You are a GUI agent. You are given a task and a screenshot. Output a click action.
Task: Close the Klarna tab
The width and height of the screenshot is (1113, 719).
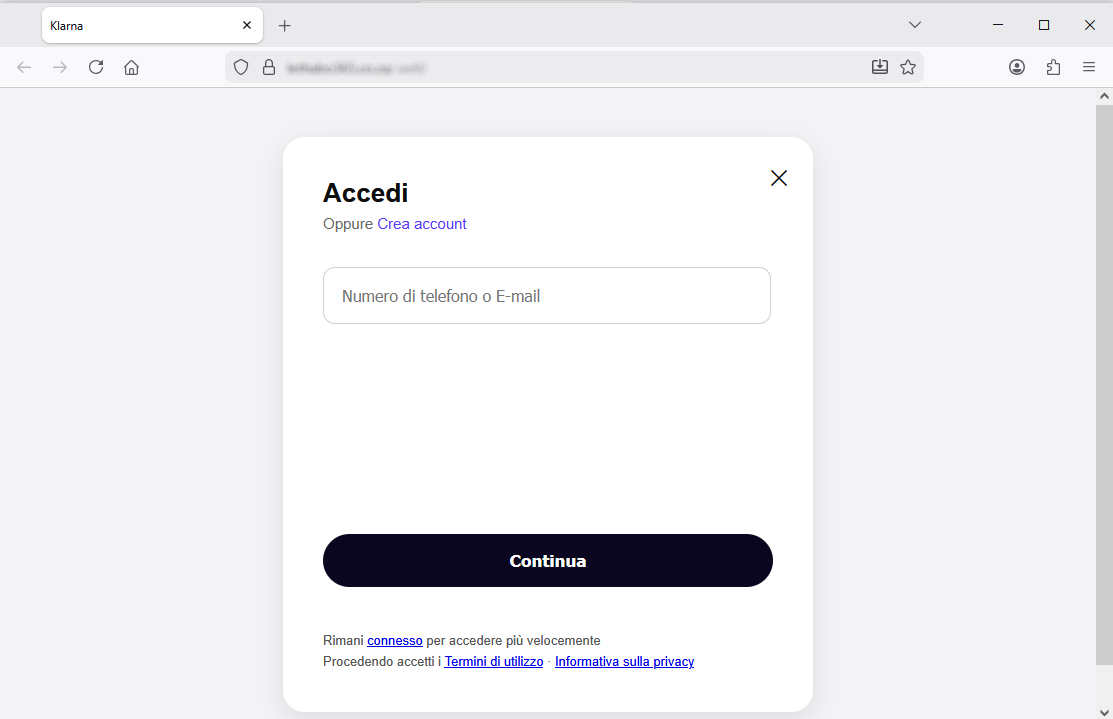coord(247,25)
